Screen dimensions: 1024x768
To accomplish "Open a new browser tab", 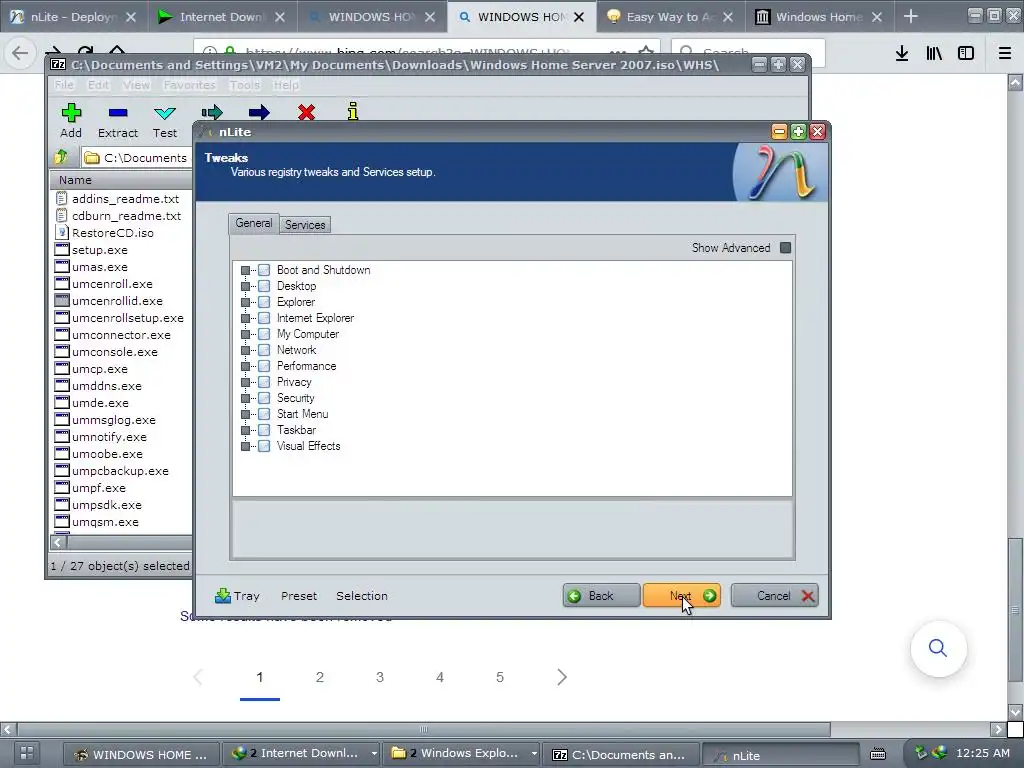I will coord(911,16).
